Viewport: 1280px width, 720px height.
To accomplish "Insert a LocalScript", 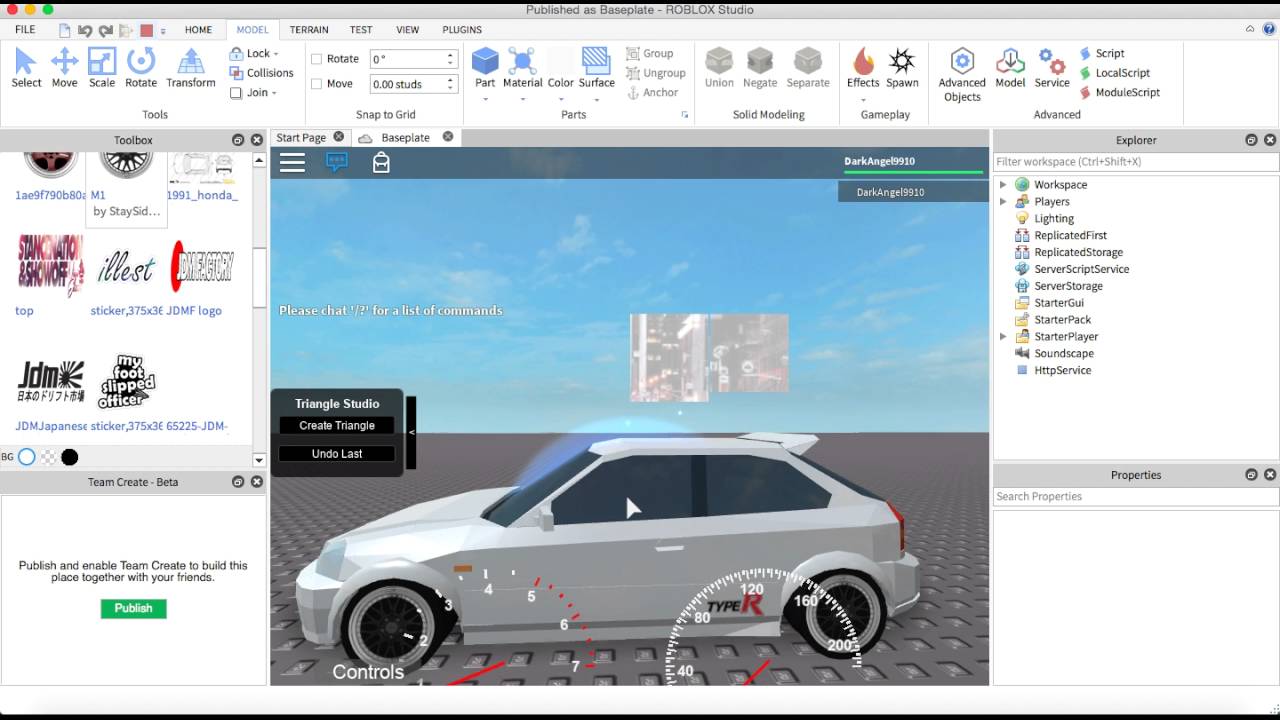I will 1115,73.
